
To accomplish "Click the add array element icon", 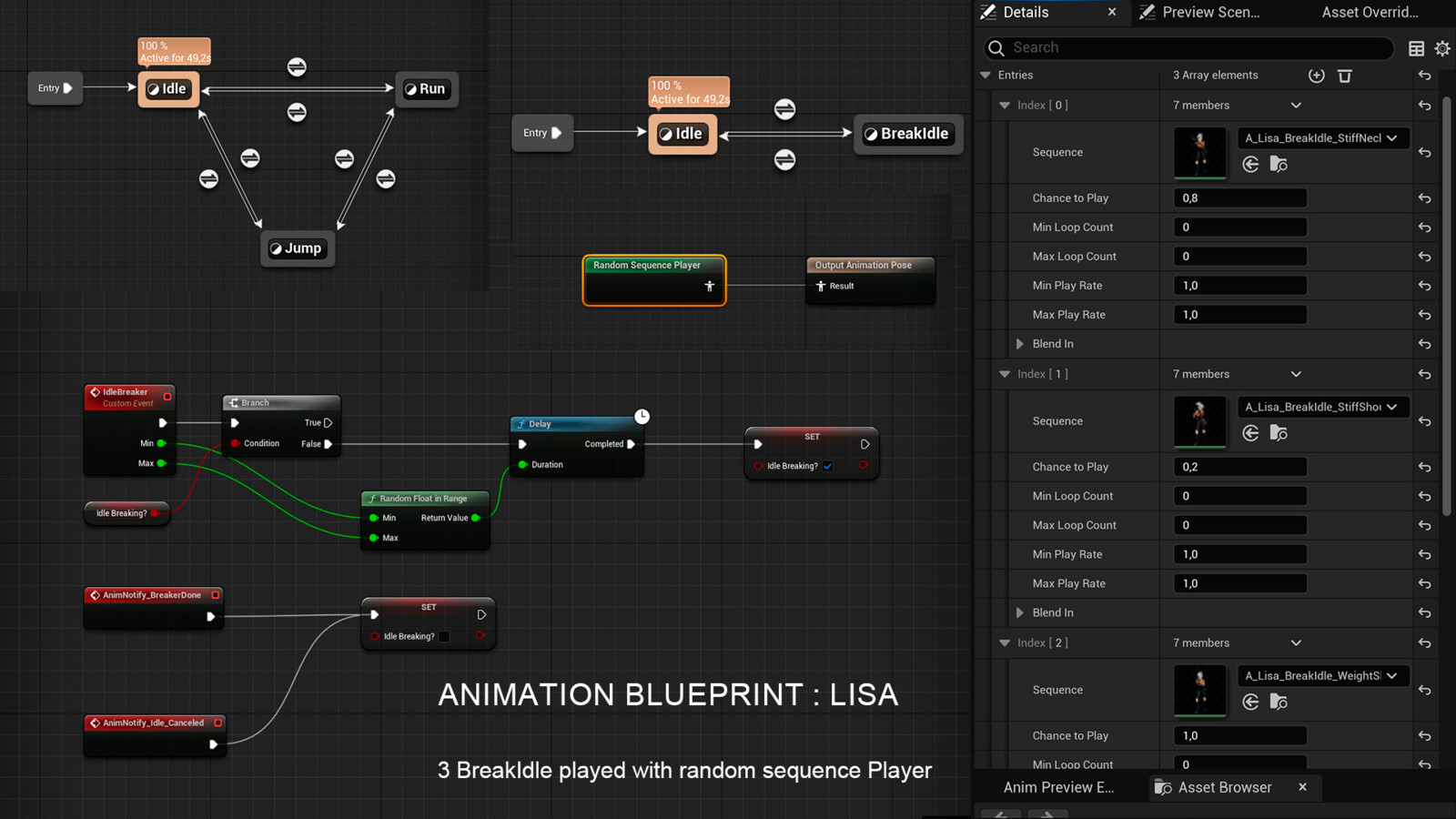I will coord(1316,76).
